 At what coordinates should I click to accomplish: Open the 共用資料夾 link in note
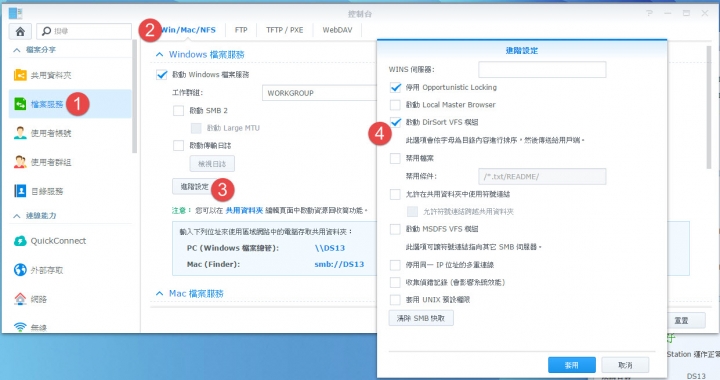(x=244, y=210)
